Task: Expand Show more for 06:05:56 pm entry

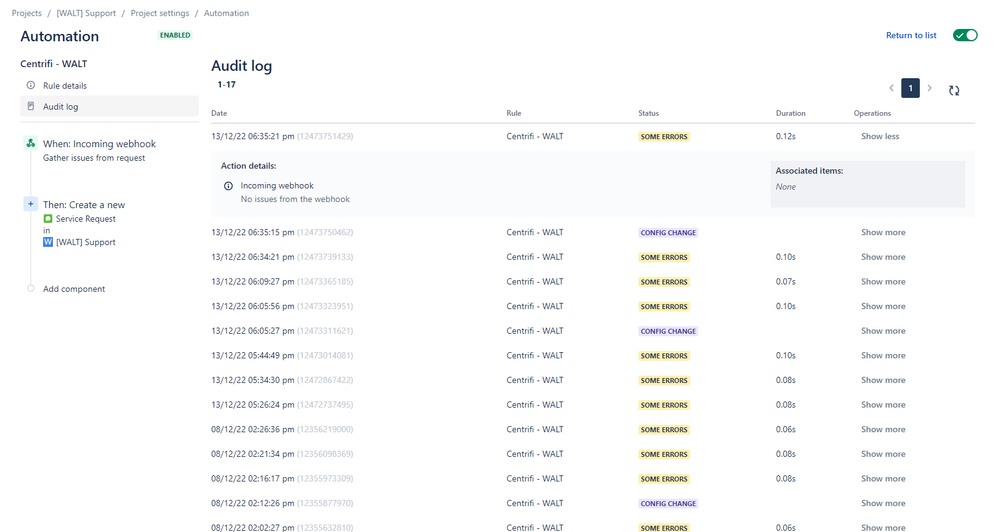Action: 883,306
